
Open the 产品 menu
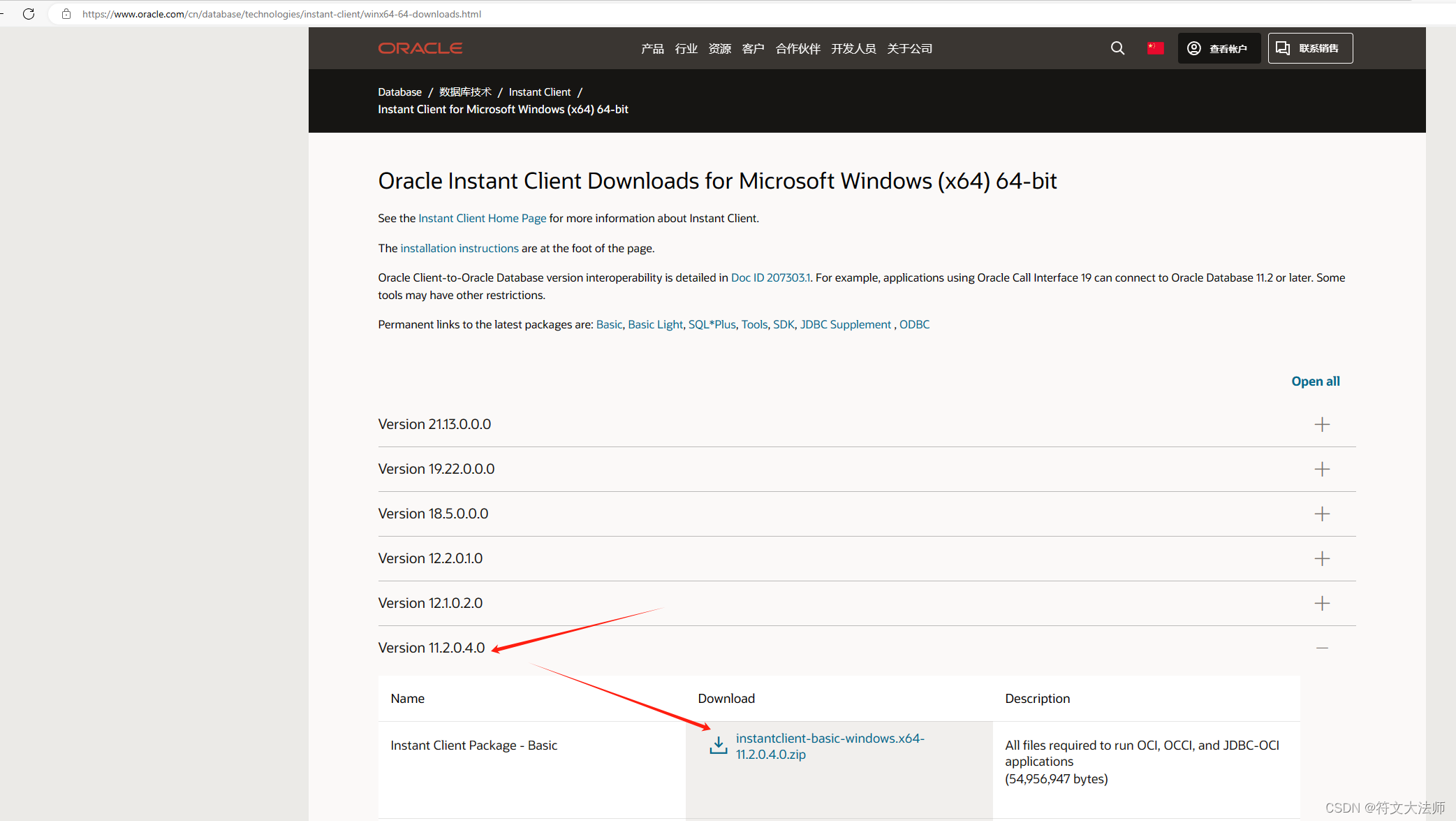click(x=652, y=49)
